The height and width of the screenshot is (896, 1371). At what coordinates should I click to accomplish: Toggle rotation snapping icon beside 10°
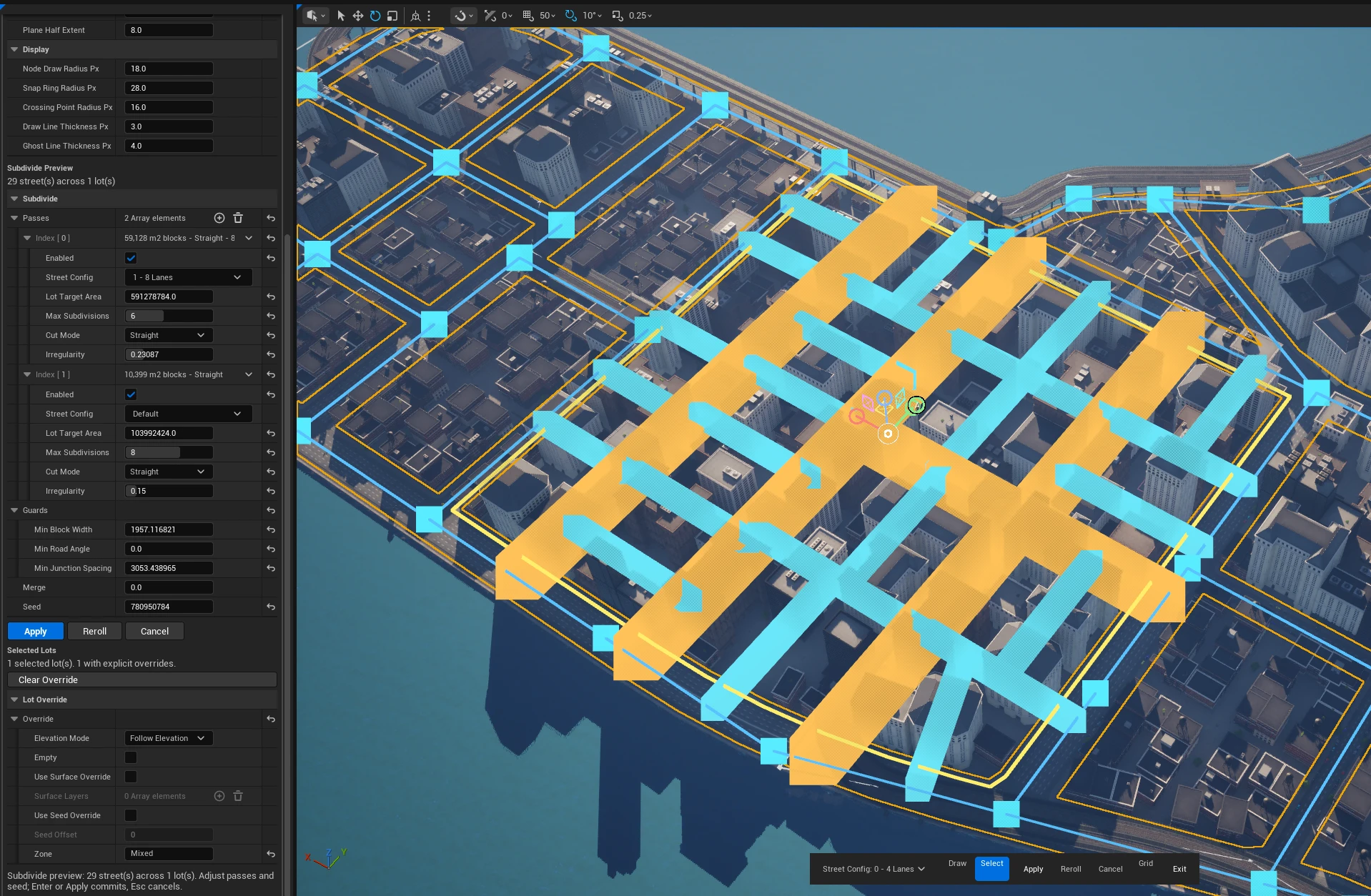[x=570, y=15]
